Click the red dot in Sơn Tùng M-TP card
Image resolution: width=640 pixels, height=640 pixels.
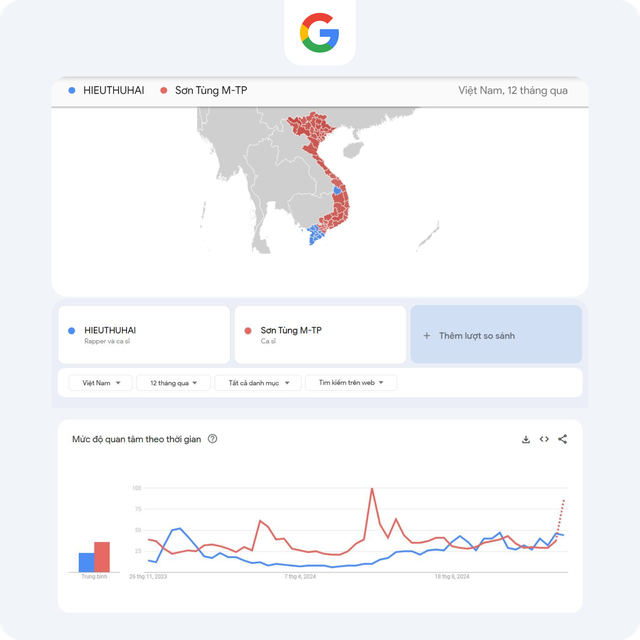[248, 331]
